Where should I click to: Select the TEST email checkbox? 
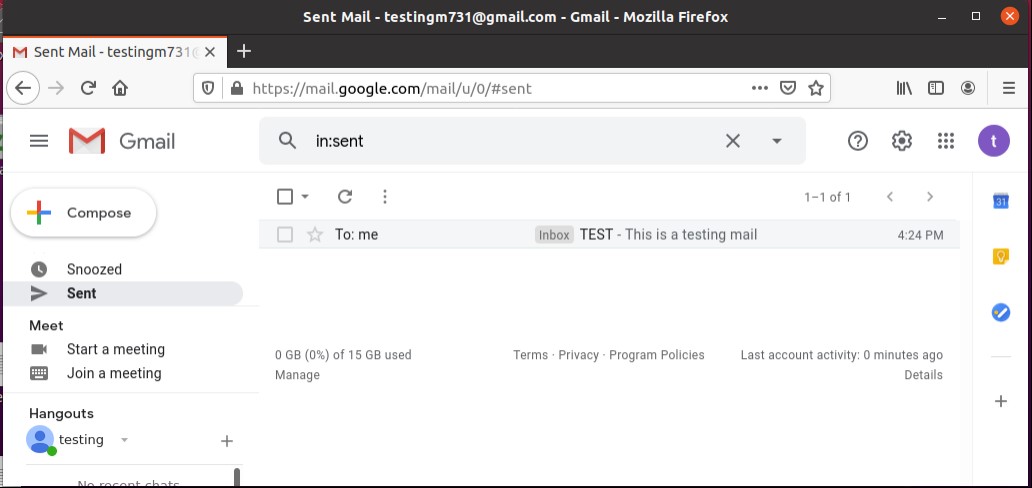pyautogui.click(x=285, y=235)
